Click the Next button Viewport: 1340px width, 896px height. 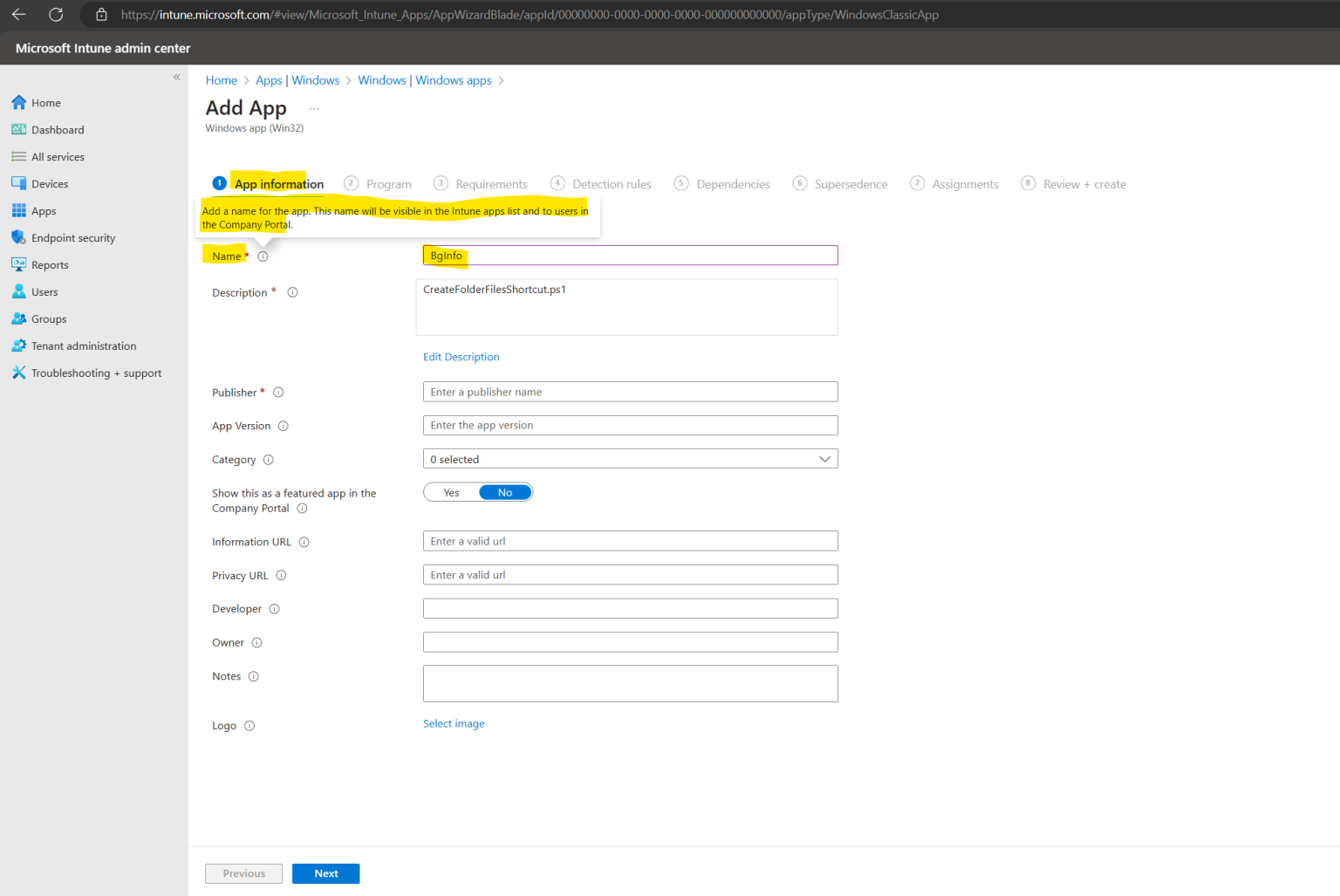(x=325, y=873)
